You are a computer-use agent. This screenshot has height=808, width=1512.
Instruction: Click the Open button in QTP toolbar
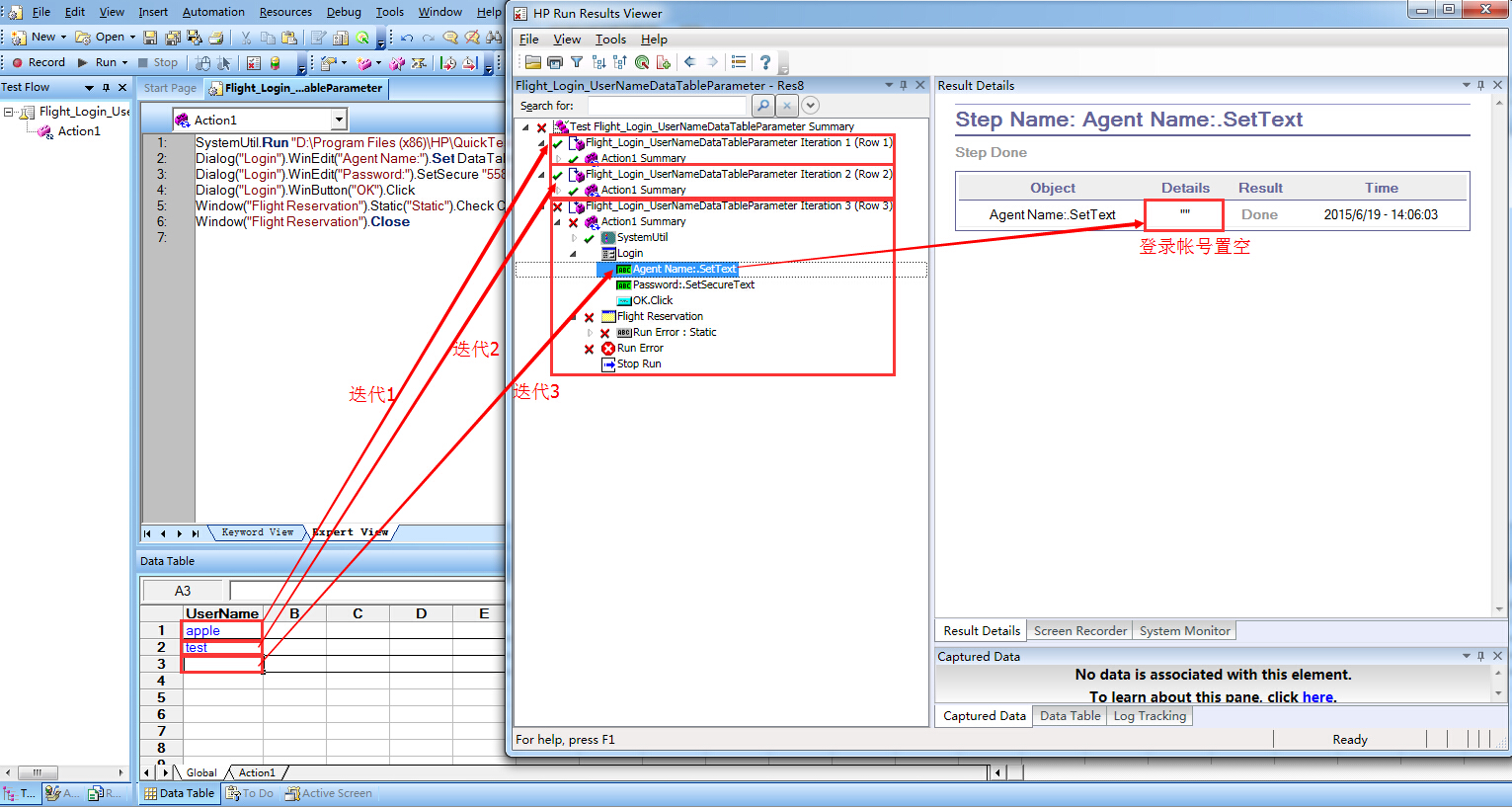click(x=100, y=38)
